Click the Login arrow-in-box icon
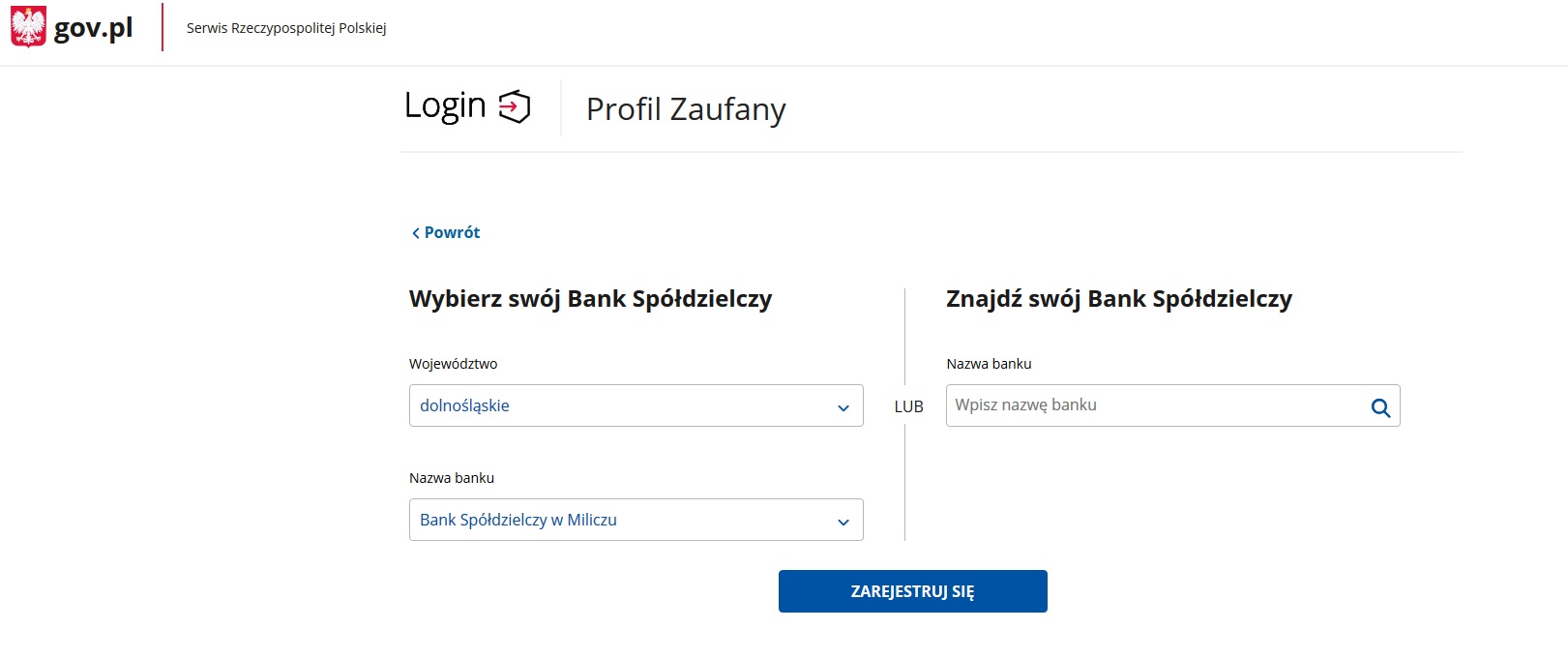Viewport: 1568px width, 659px height. (515, 106)
